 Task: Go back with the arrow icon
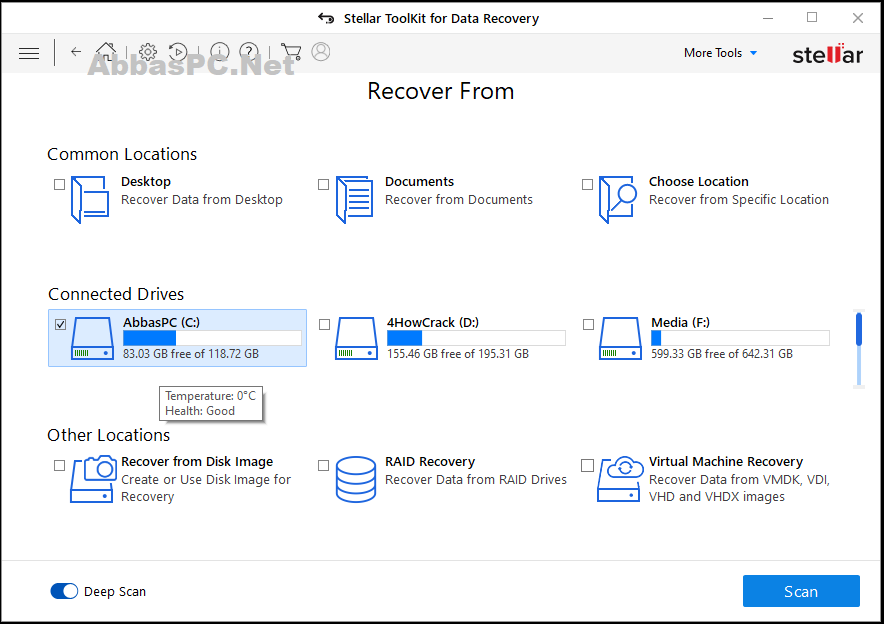coord(76,52)
